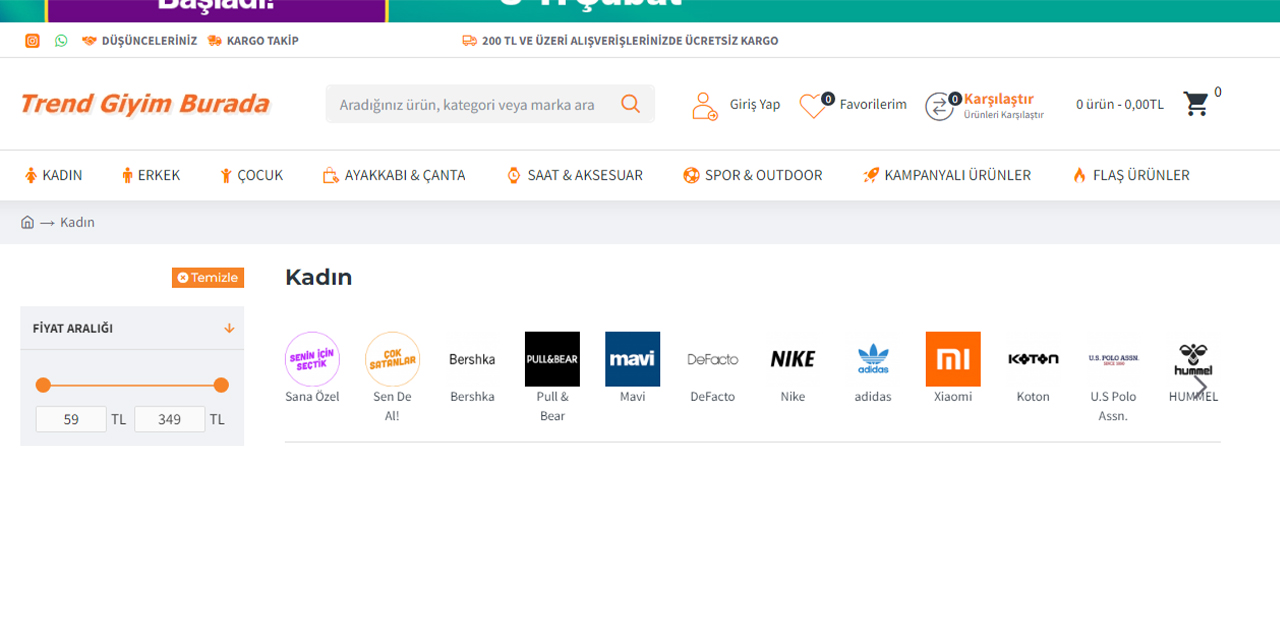The image size is (1280, 640).
Task: Switch to the ERKEK category
Action: pyautogui.click(x=150, y=175)
